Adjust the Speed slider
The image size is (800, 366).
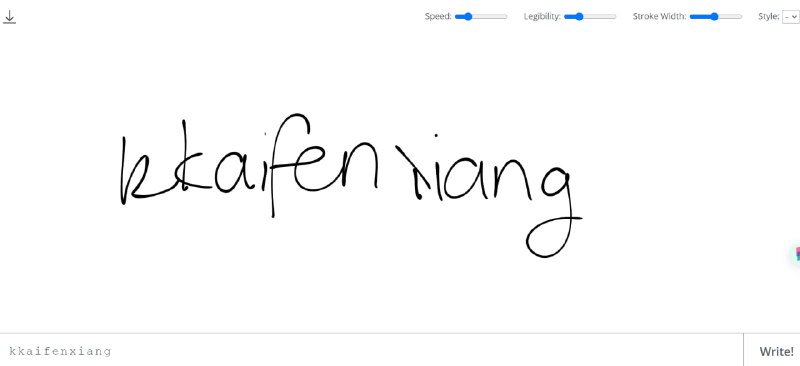pos(481,17)
